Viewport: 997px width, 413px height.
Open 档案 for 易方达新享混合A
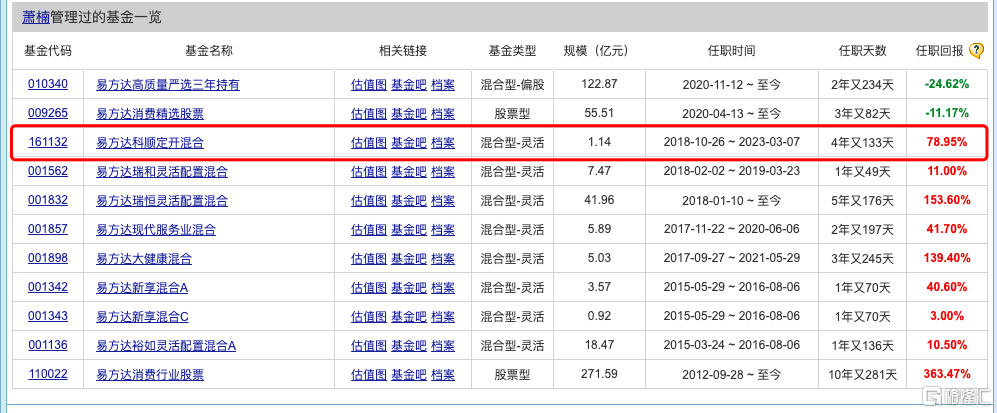tap(443, 288)
